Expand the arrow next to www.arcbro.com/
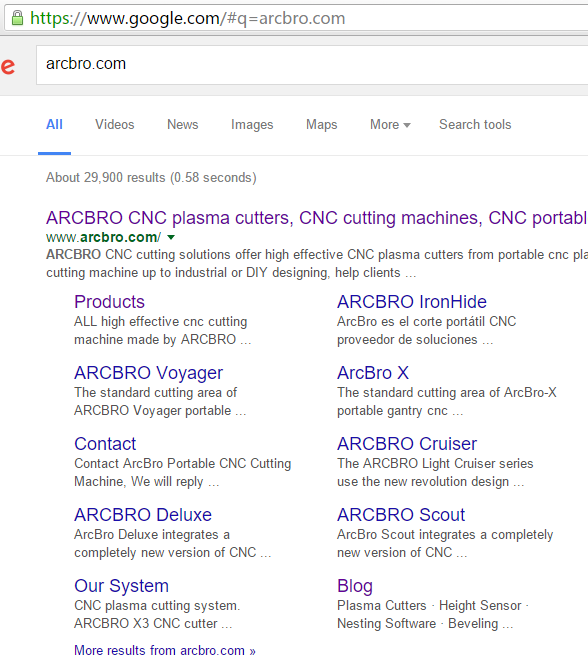The image size is (588, 669). coord(171,238)
